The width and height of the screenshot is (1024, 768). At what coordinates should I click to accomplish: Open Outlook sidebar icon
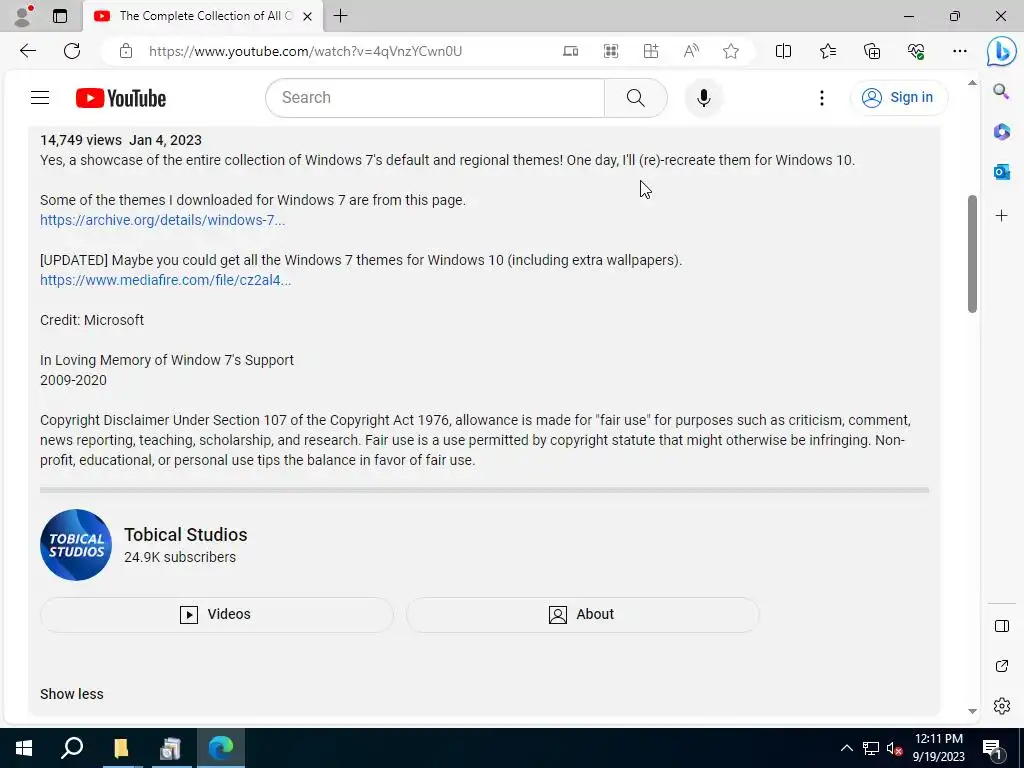[1001, 172]
